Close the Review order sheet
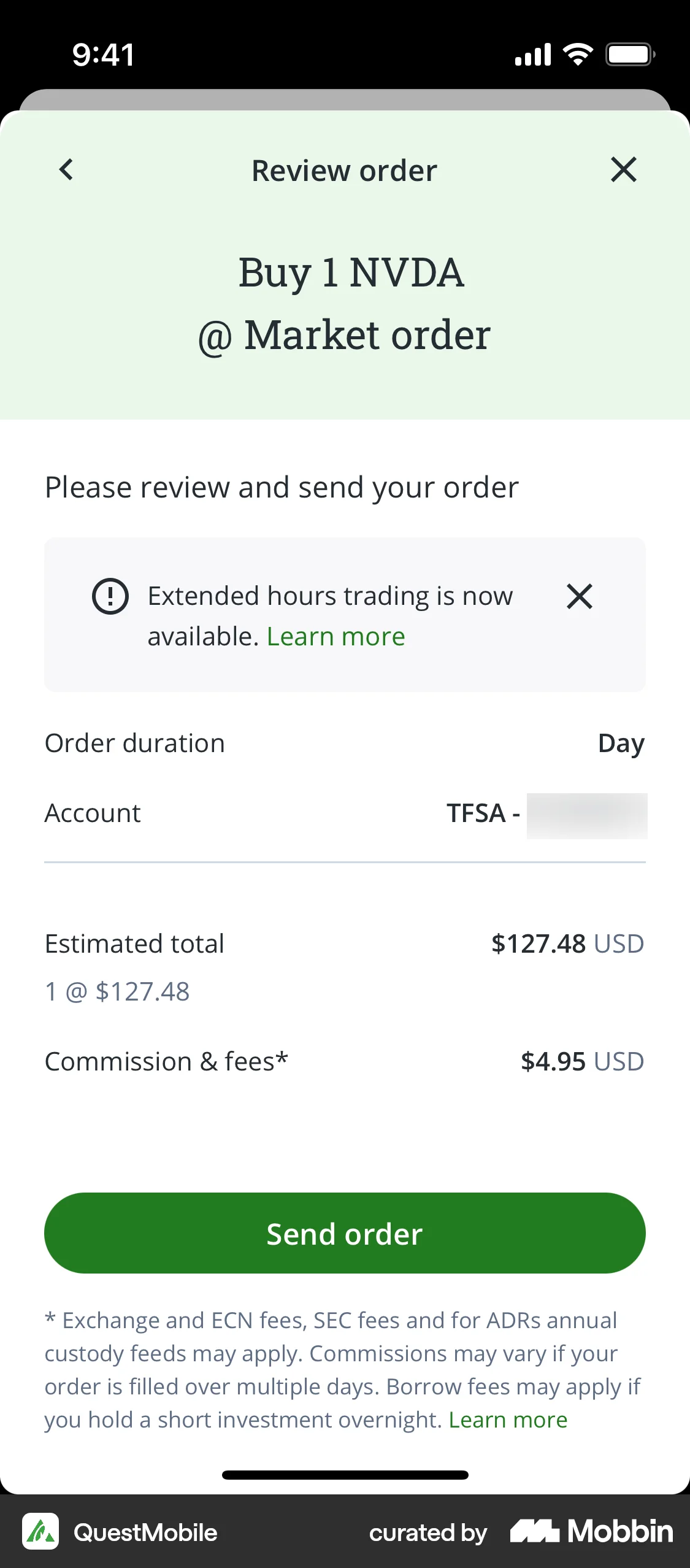Viewport: 690px width, 1568px height. point(623,170)
